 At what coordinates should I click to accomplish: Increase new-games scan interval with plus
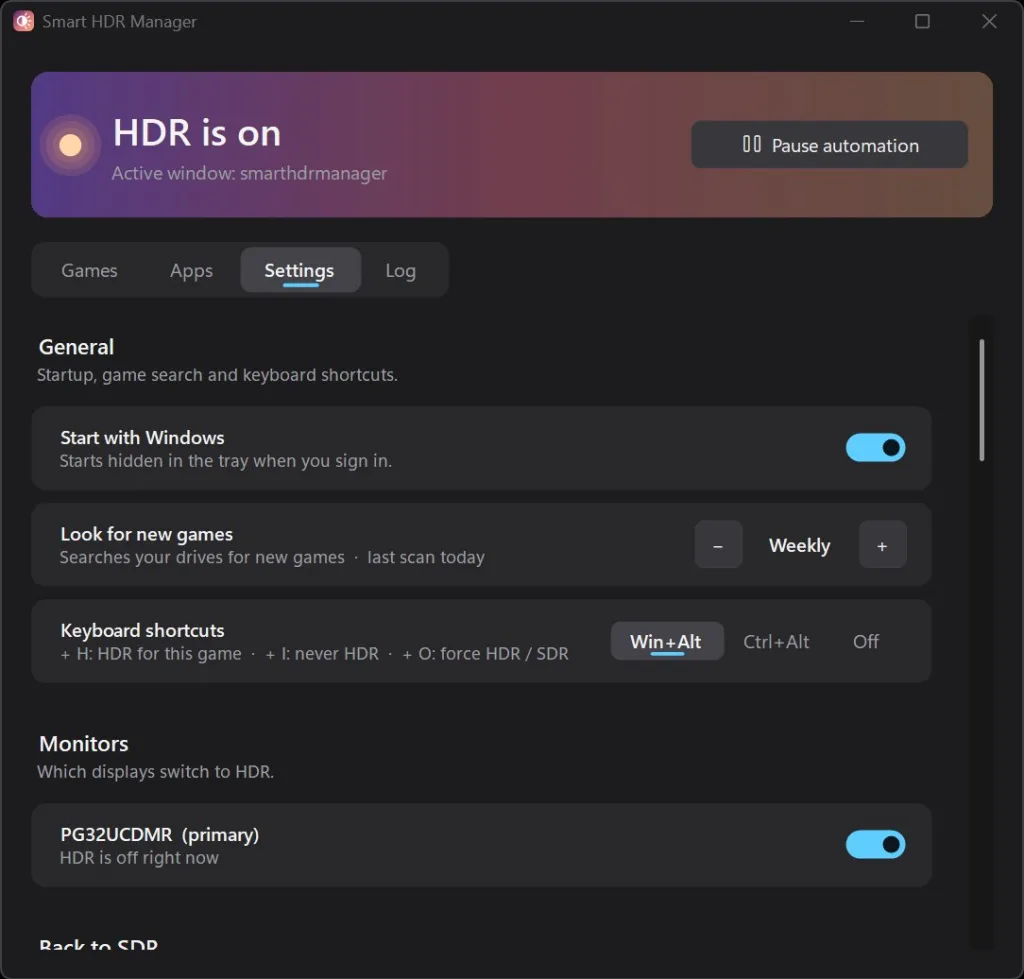pyautogui.click(x=882, y=545)
